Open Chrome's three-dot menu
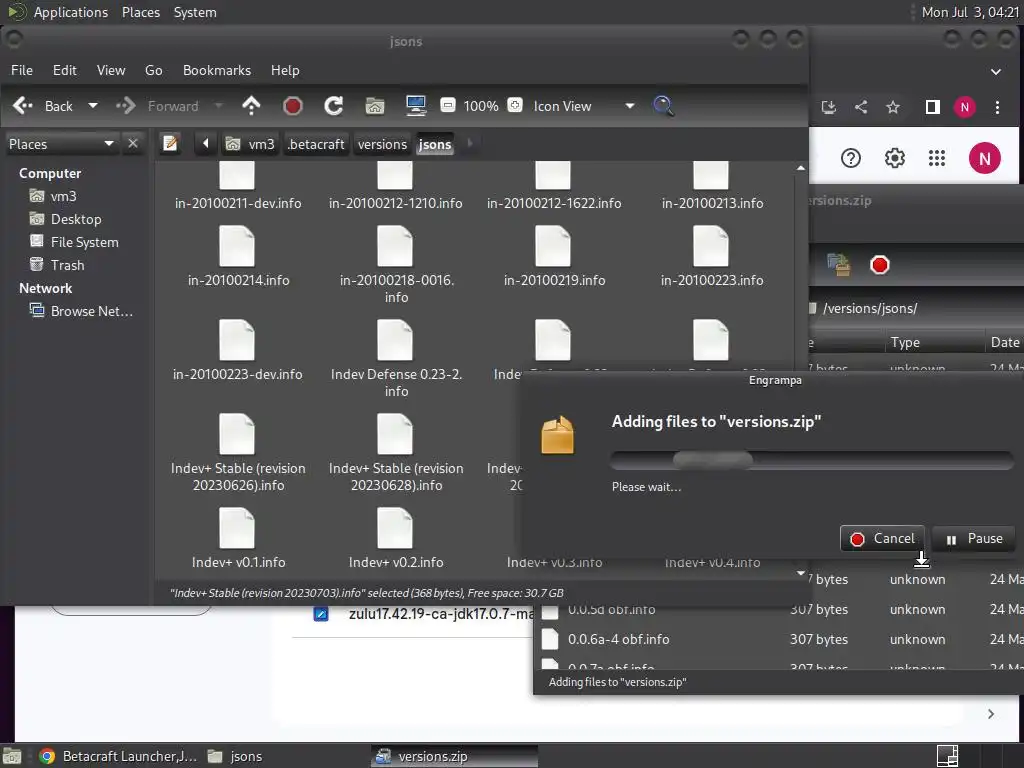Image resolution: width=1024 pixels, height=768 pixels. point(997,107)
